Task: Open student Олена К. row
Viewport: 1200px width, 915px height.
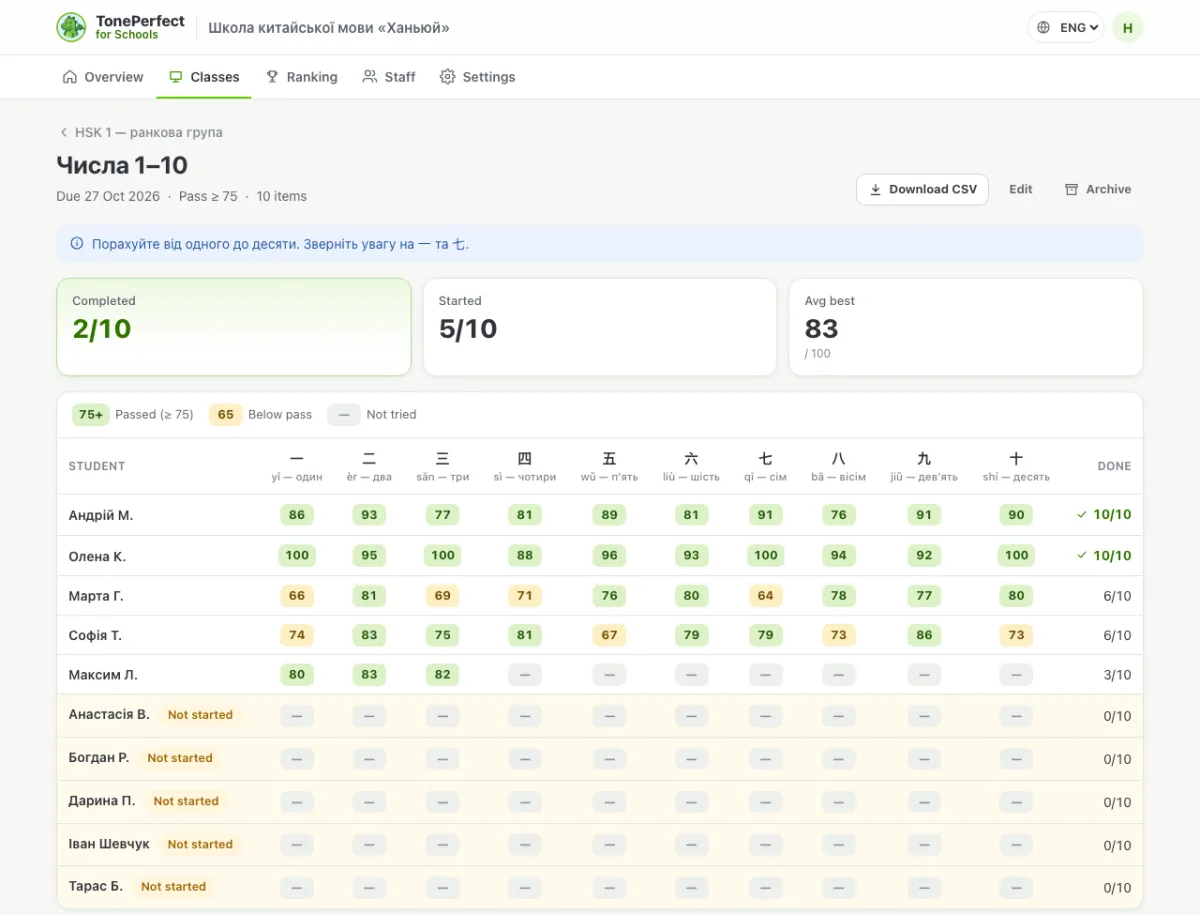Action: click(x=600, y=556)
